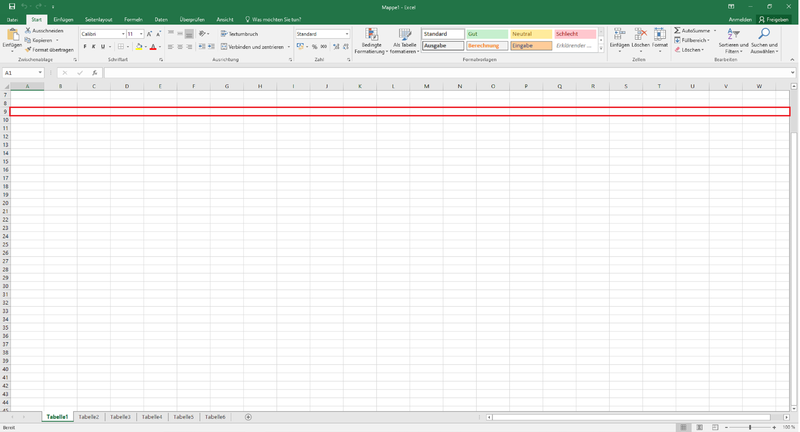The width and height of the screenshot is (800, 432).
Task: Open the Überprüfen ribbon tab
Action: pos(192,19)
